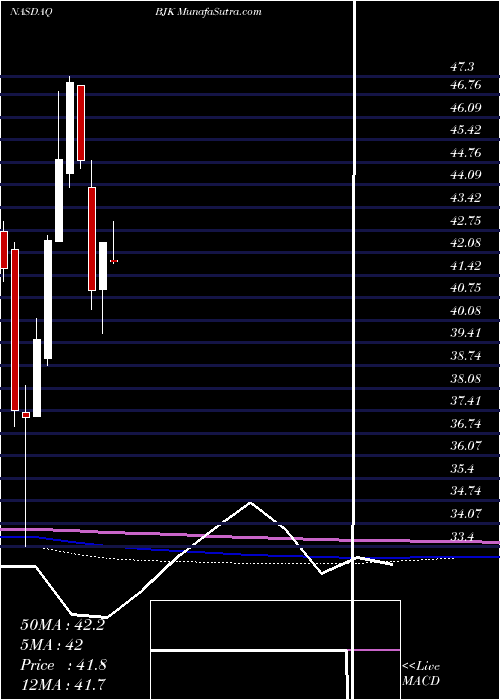
Task: Select the red candlestick at the chart peak
Action: [x=81, y=123]
